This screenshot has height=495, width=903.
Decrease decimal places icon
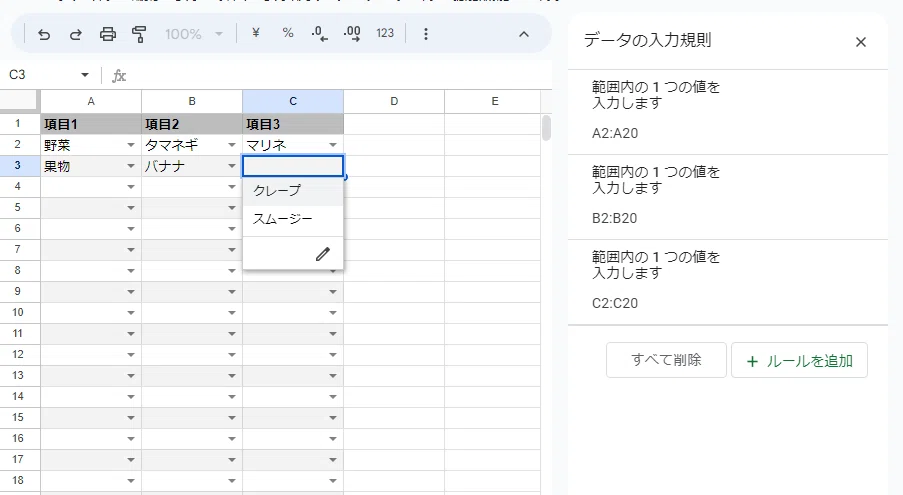pyautogui.click(x=320, y=34)
